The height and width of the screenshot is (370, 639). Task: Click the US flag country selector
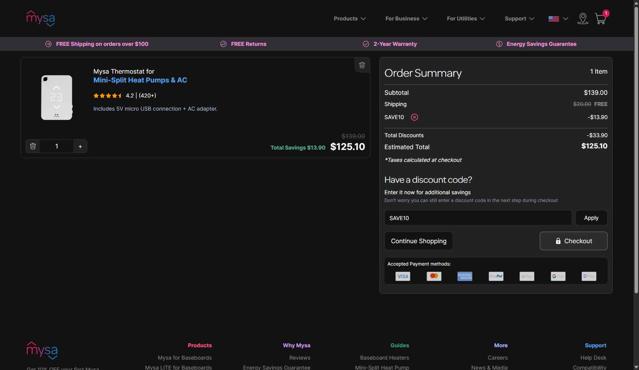(x=553, y=19)
